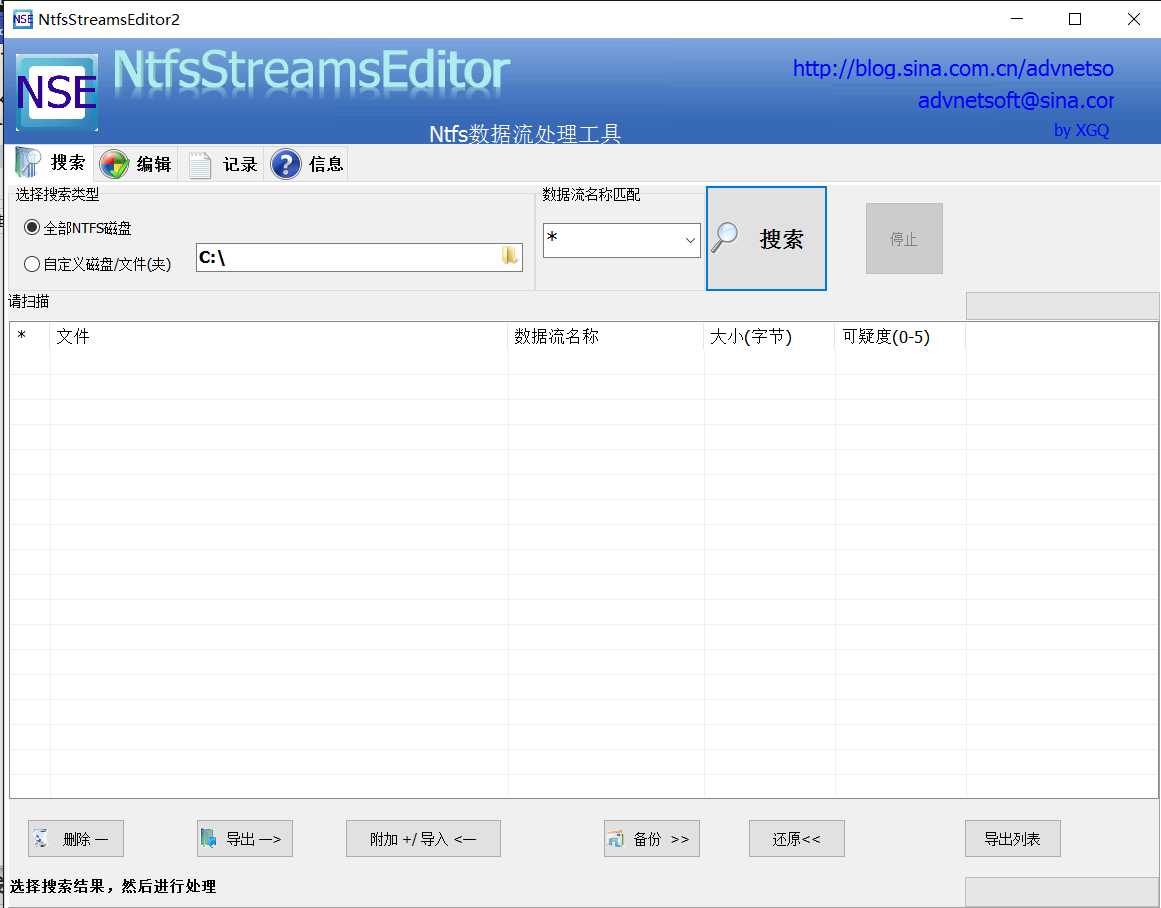
Task: Show the 信息 tab
Action: [307, 164]
